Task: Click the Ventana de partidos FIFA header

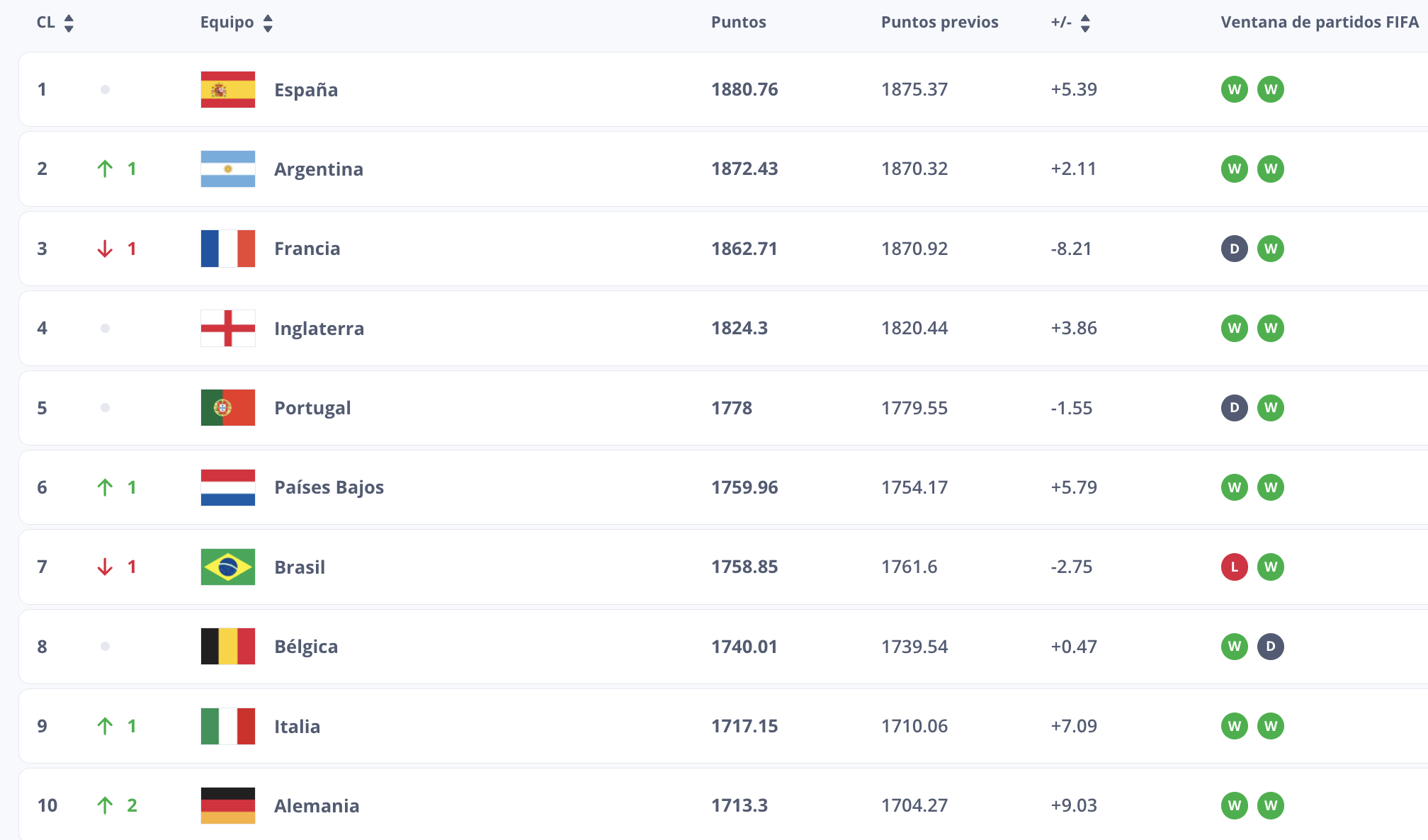Action: pos(1319,23)
